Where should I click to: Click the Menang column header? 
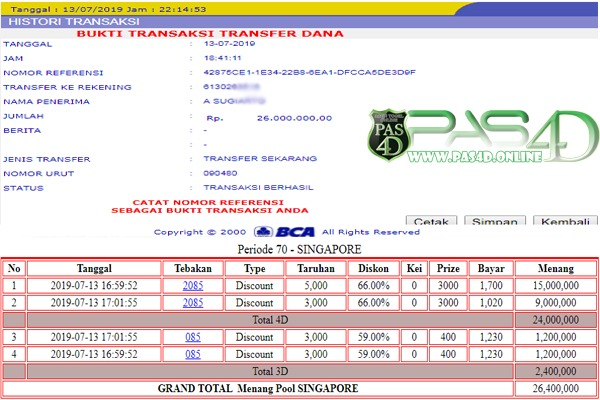556,268
